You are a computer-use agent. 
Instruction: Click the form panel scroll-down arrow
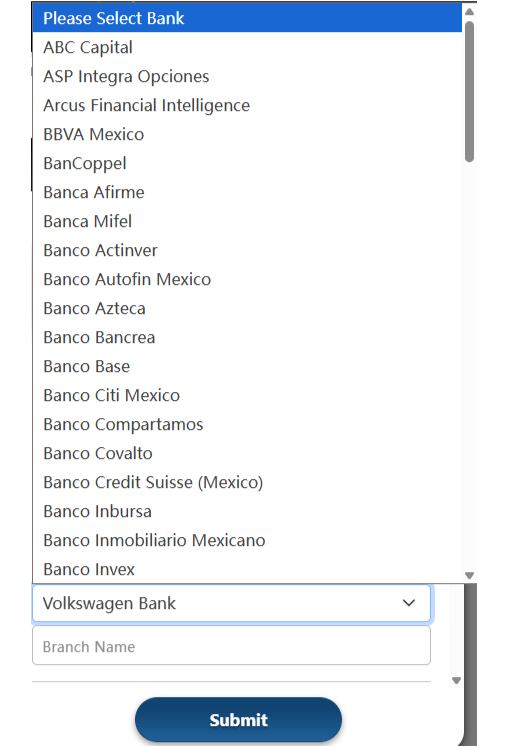pos(456,681)
